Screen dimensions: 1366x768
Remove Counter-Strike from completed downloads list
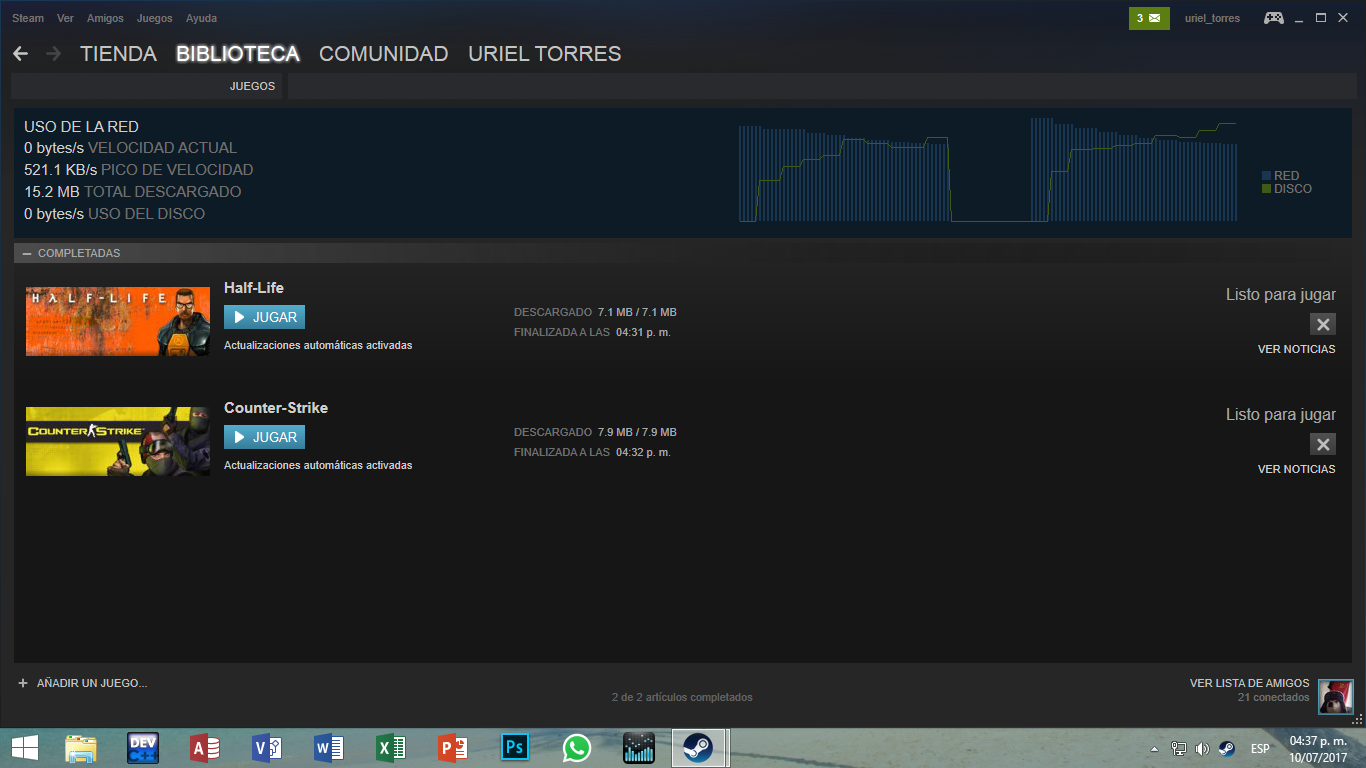tap(1323, 444)
